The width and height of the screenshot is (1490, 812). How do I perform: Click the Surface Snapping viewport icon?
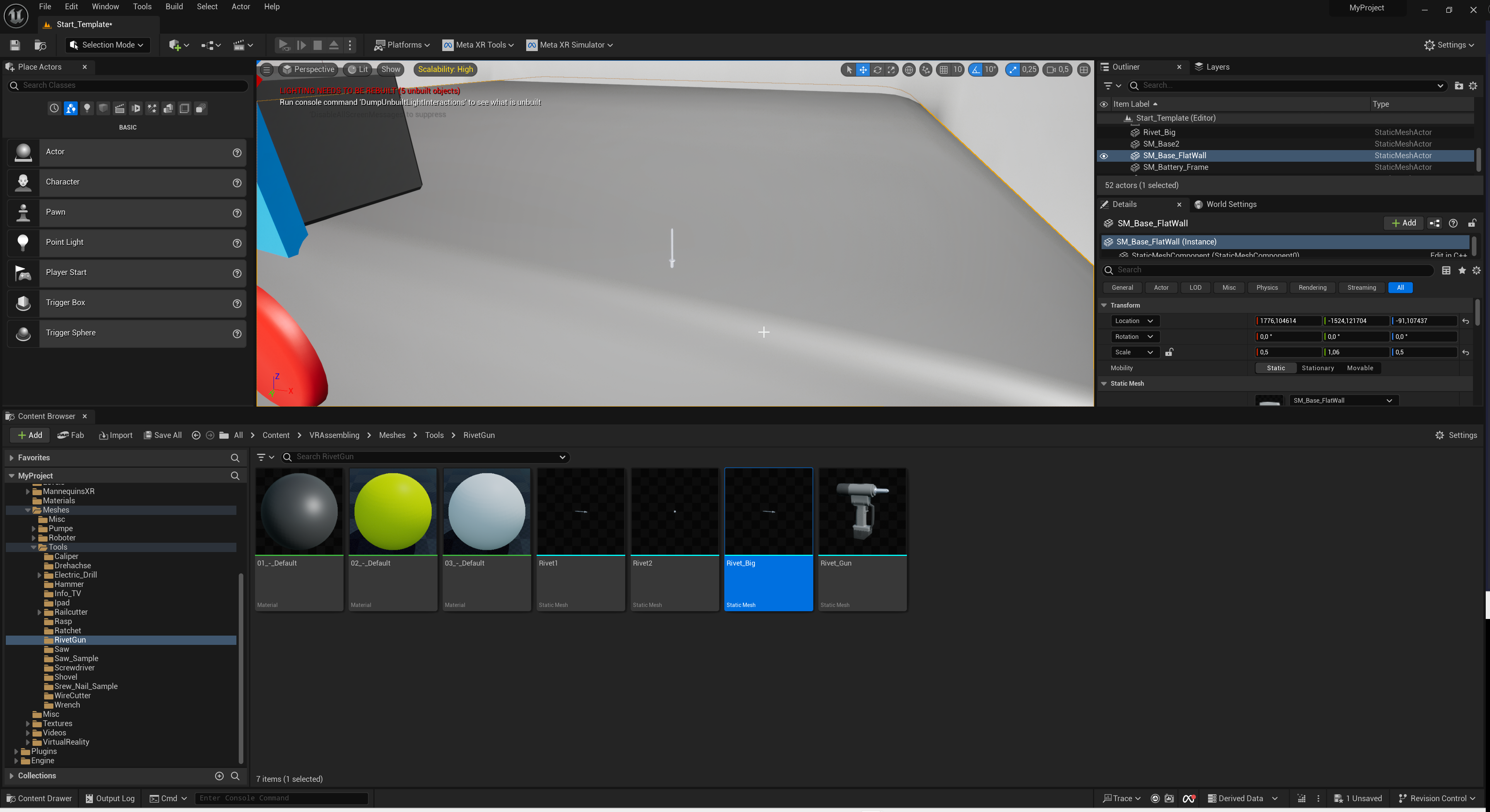(x=925, y=69)
